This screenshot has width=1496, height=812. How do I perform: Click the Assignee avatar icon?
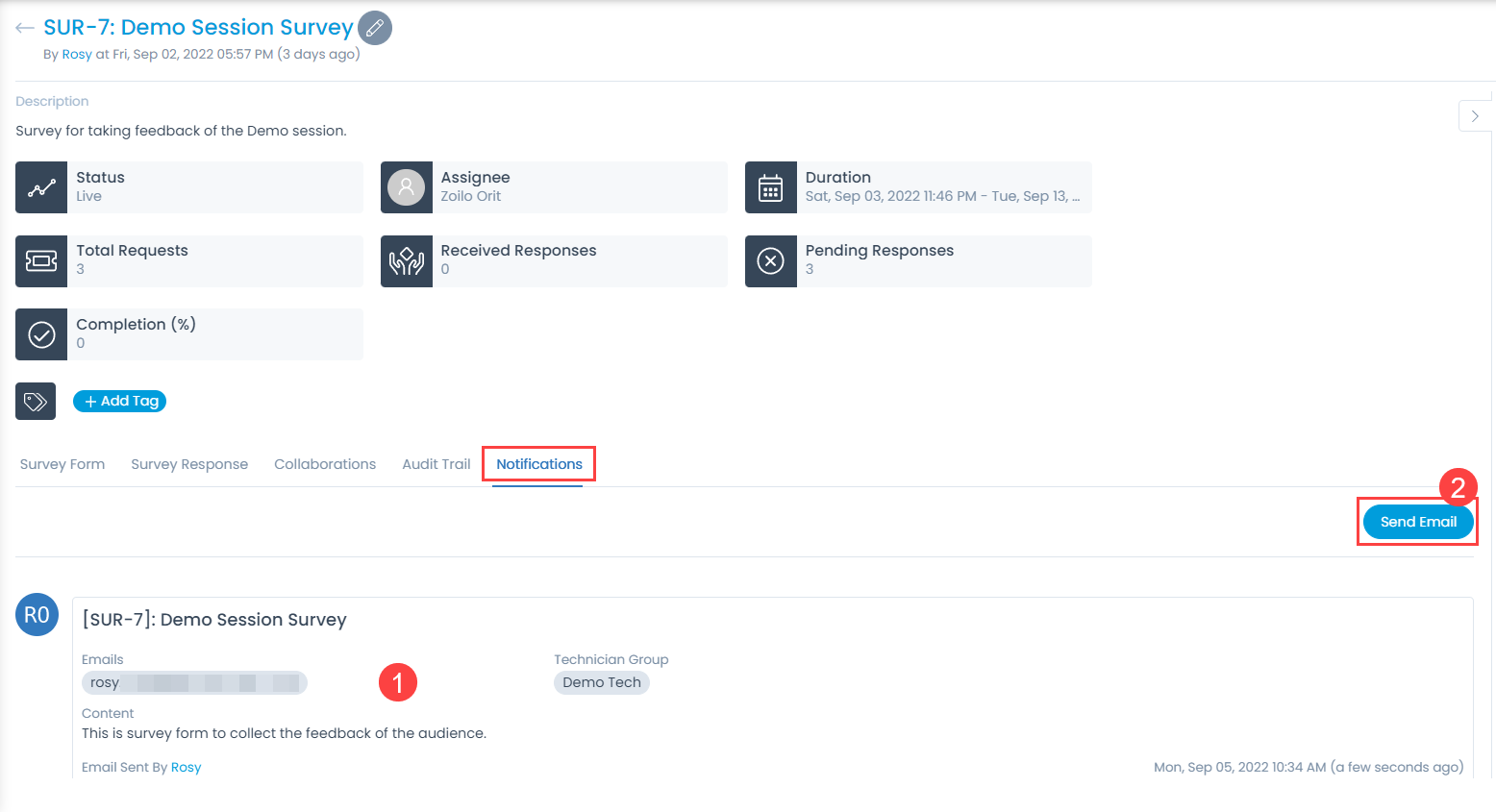pos(406,187)
